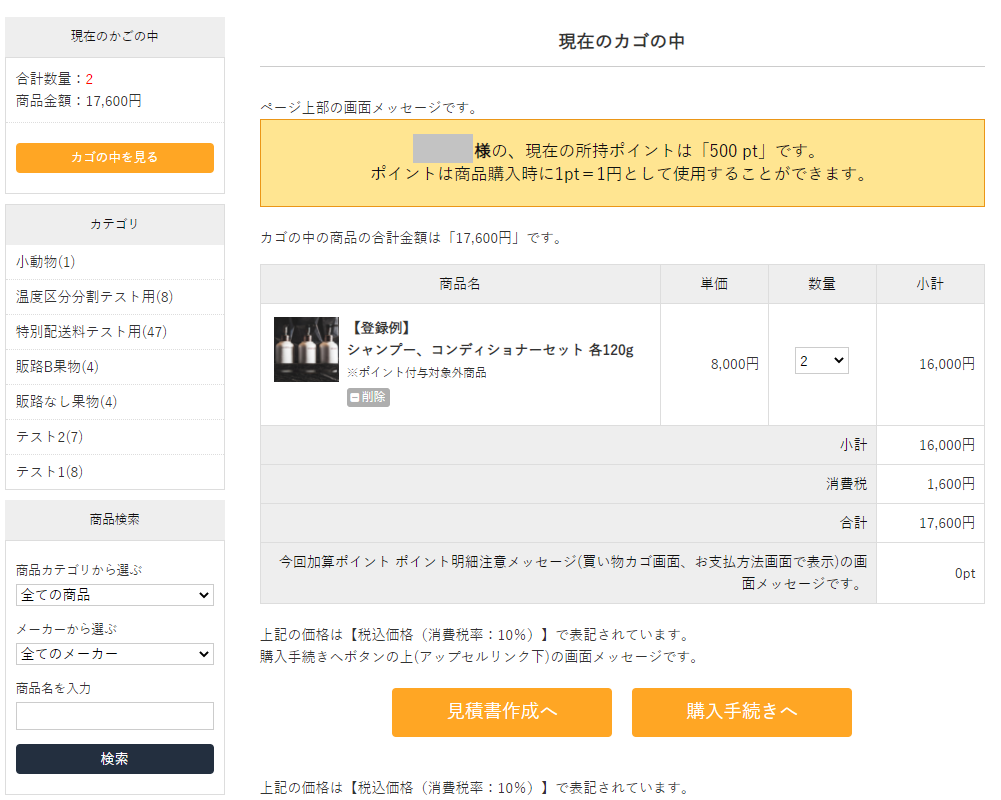Click the 商品検索 panel header
The image size is (1001, 800).
click(115, 520)
